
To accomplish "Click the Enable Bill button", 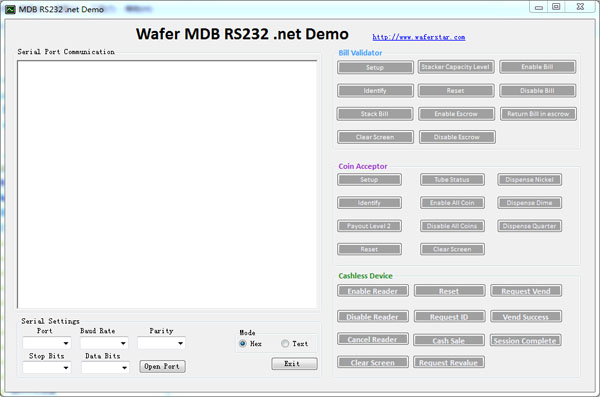I will click(538, 67).
